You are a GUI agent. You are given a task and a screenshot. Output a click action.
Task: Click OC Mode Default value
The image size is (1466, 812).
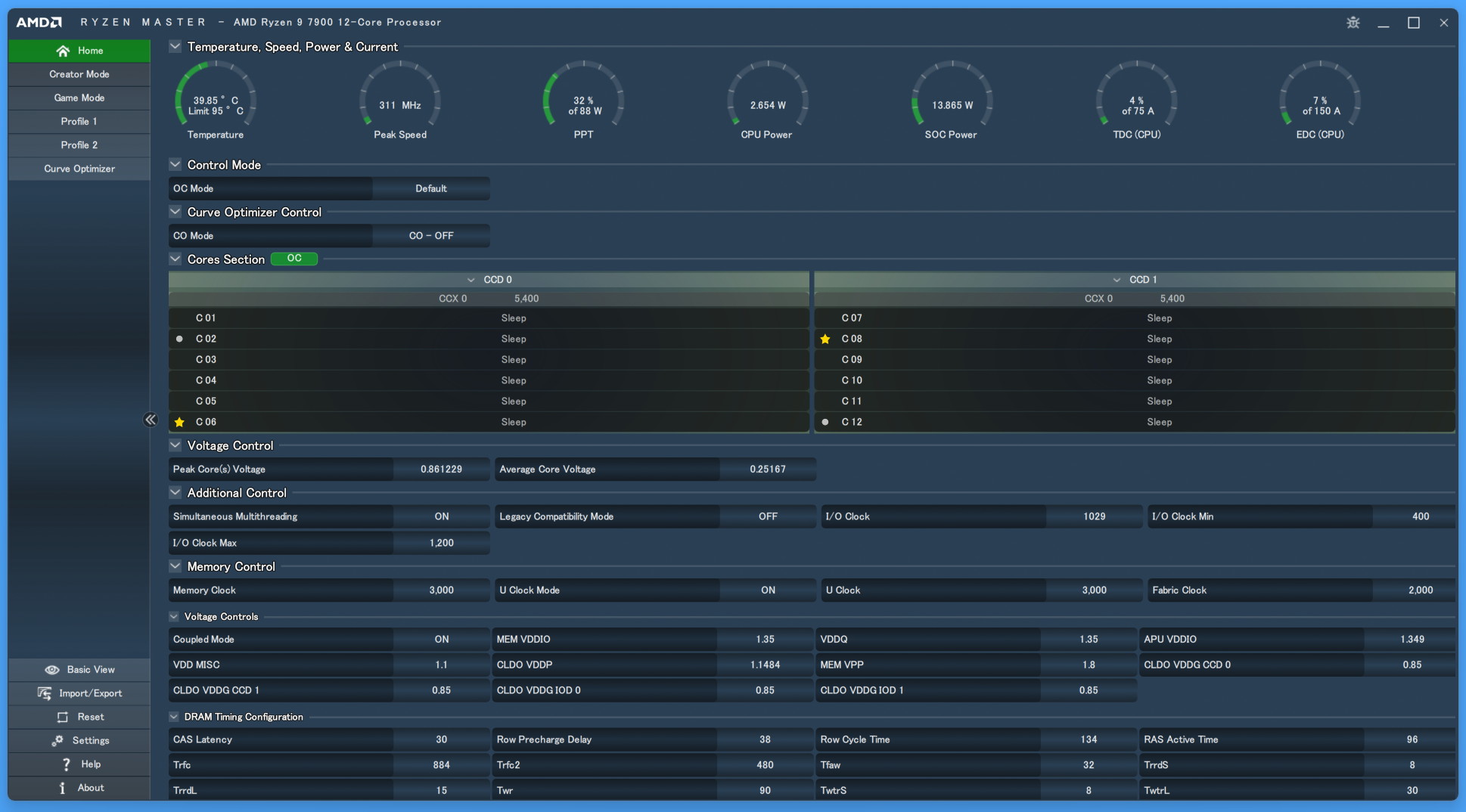pos(431,188)
